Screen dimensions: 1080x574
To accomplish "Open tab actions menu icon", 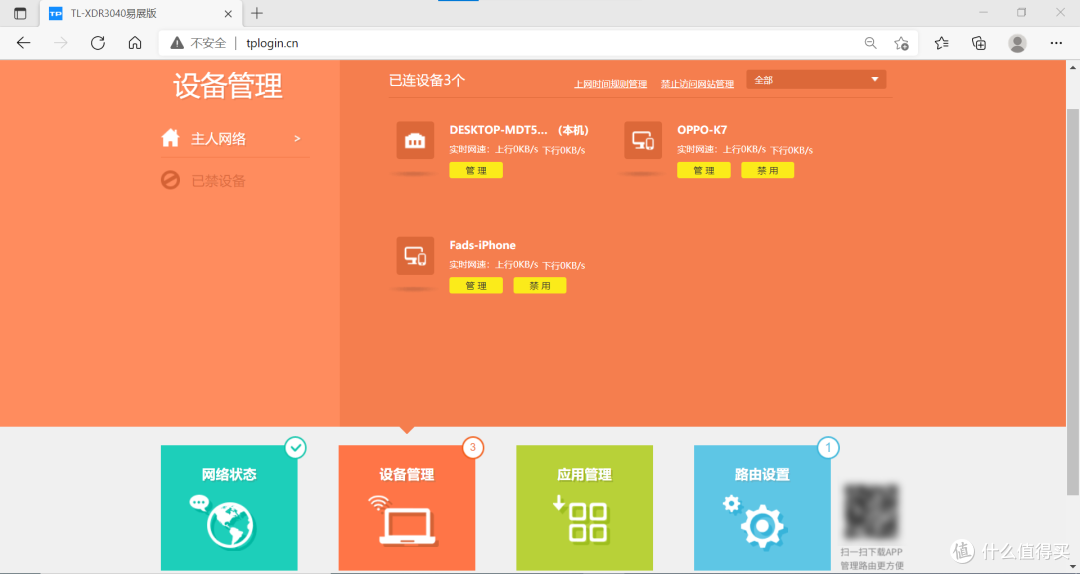I will (20, 13).
